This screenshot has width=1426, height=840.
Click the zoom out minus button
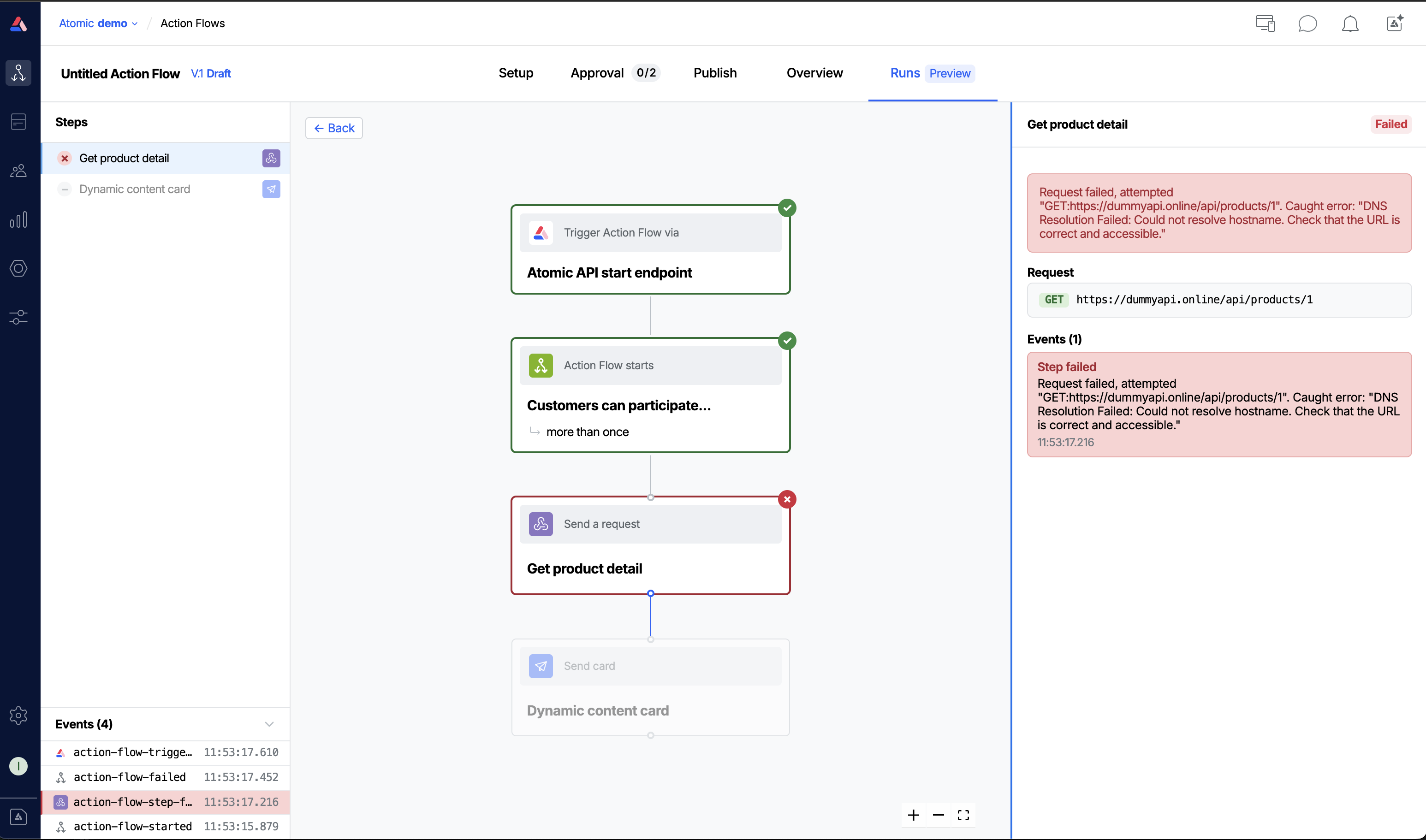(x=938, y=815)
